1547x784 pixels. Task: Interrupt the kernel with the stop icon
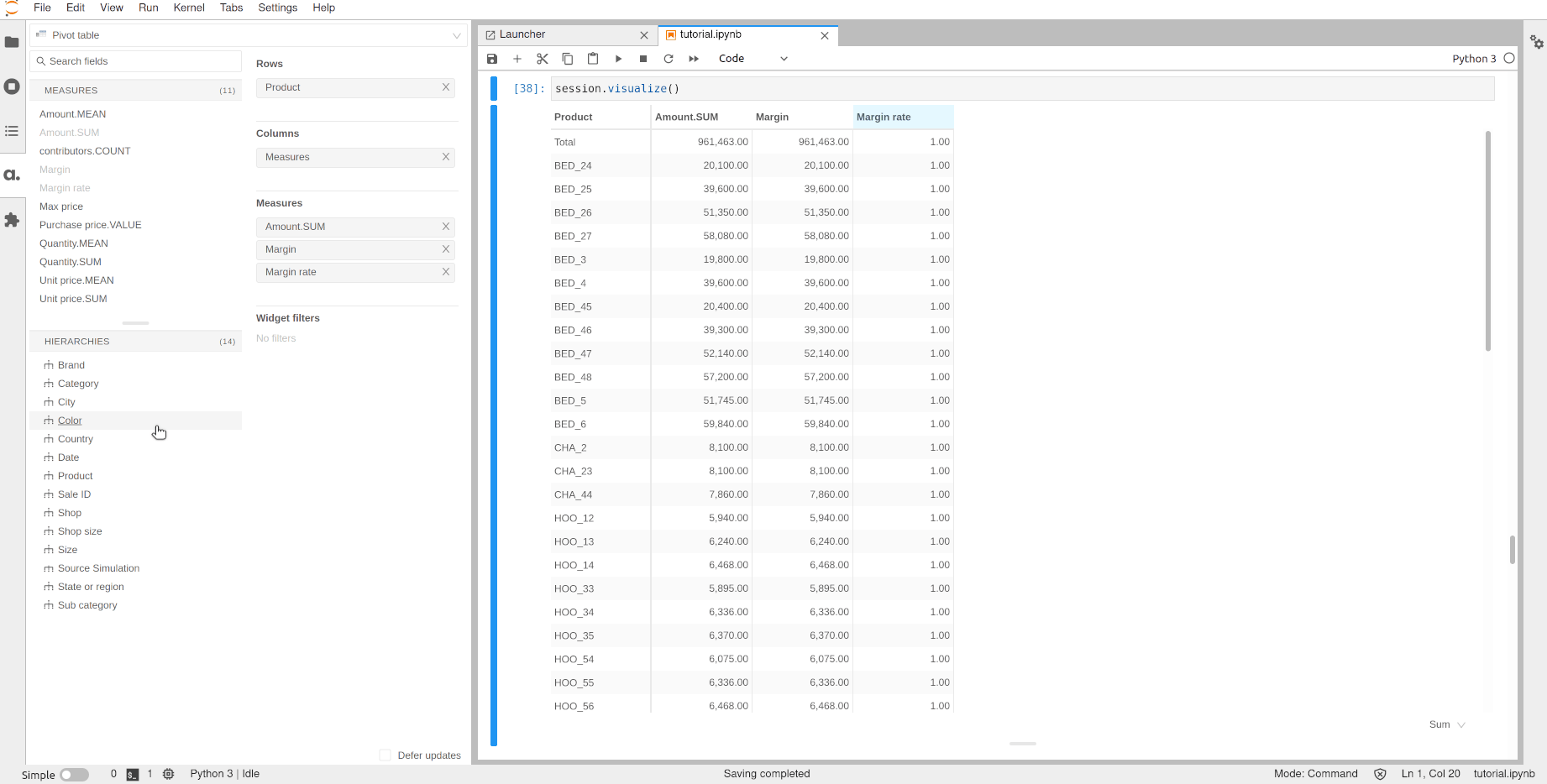tap(643, 59)
